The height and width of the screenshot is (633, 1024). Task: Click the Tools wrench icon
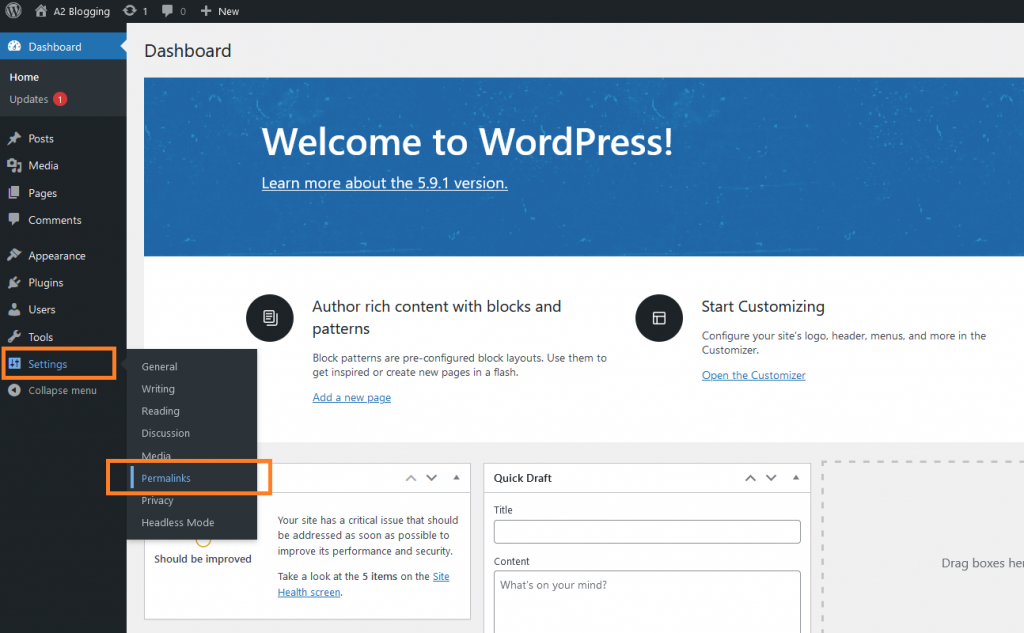coord(14,336)
